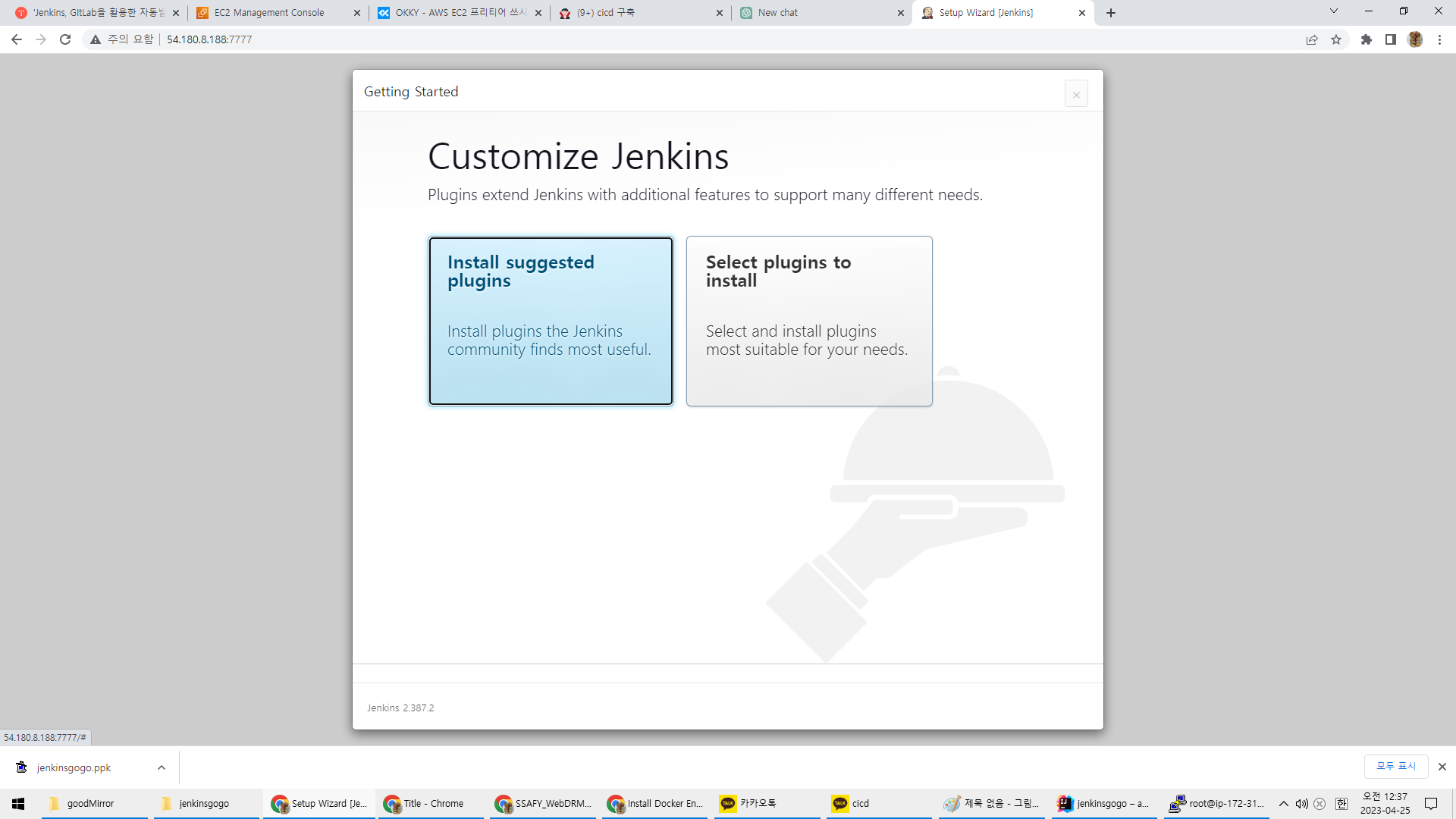This screenshot has height=819, width=1456.
Task: Expand the tab search dropdown arrow
Action: pos(1334,11)
